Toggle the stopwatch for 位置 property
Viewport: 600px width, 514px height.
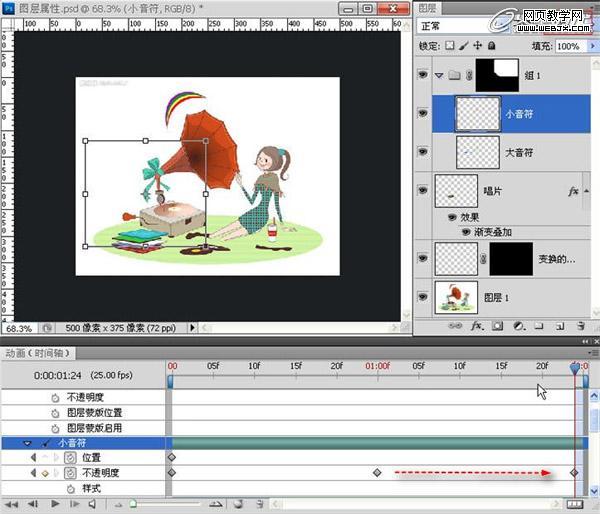coord(71,457)
